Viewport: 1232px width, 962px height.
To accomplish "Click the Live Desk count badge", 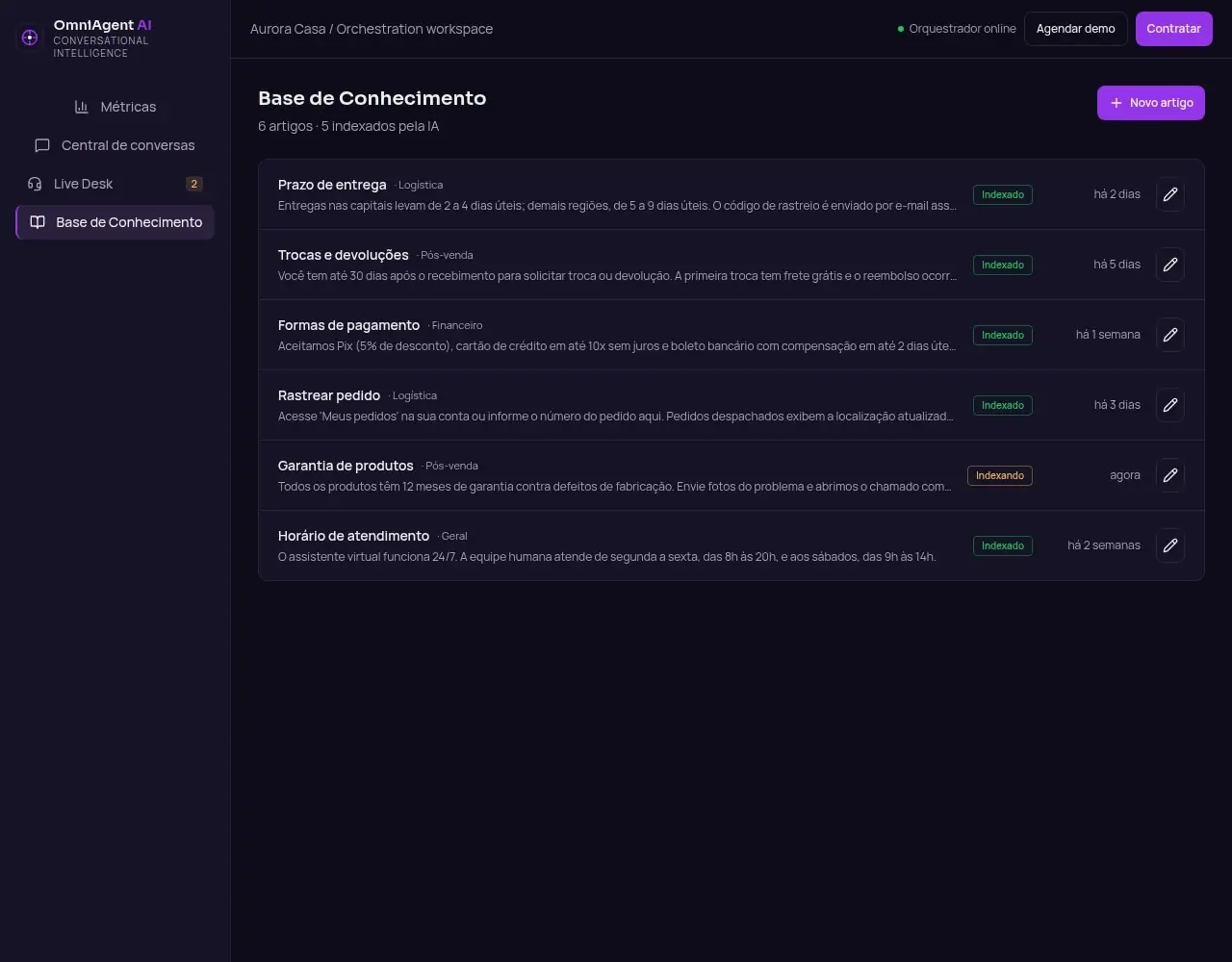I will 194,184.
